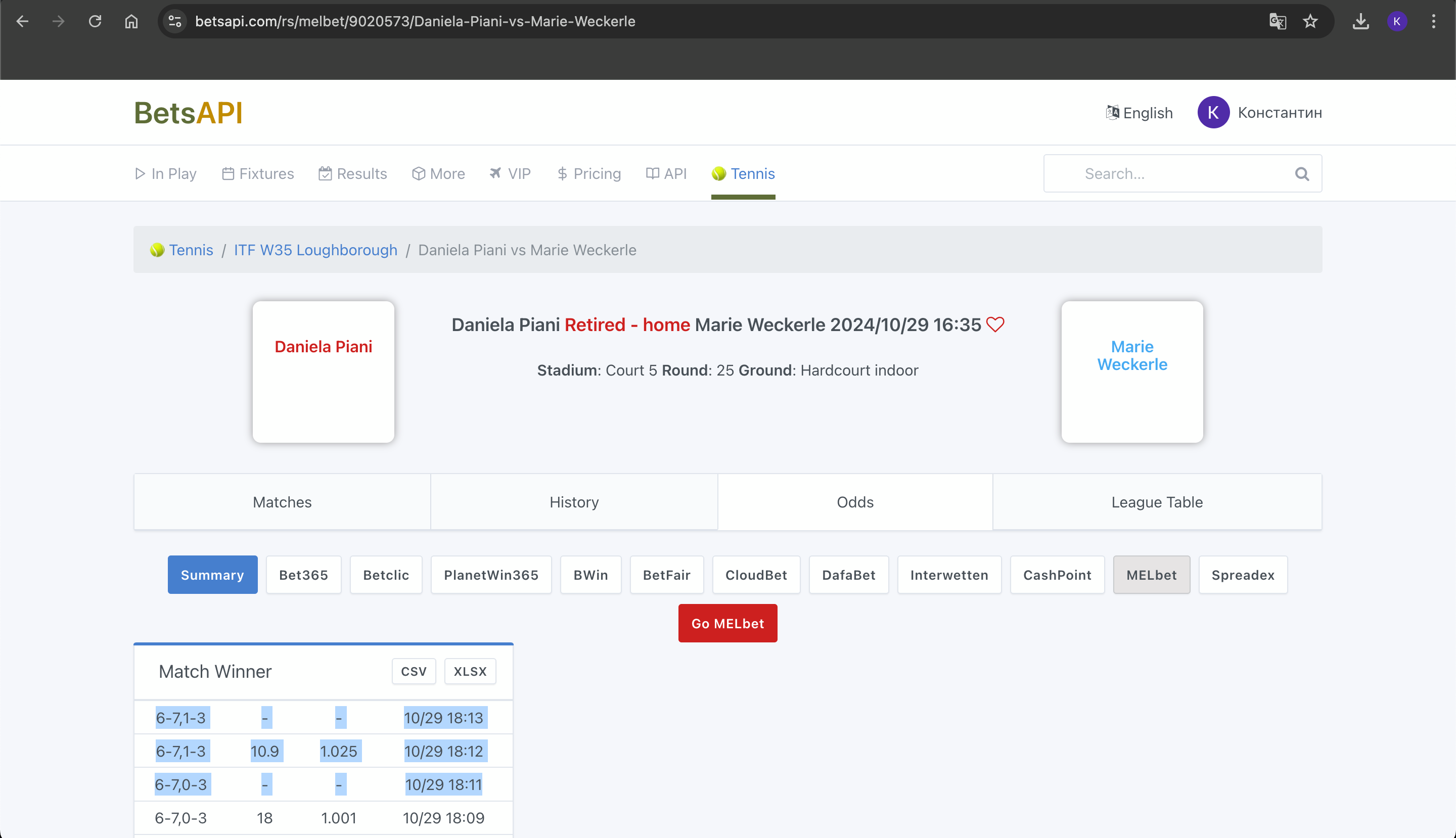The height and width of the screenshot is (838, 1456).
Task: Export Match Winner table as CSV
Action: tap(414, 671)
